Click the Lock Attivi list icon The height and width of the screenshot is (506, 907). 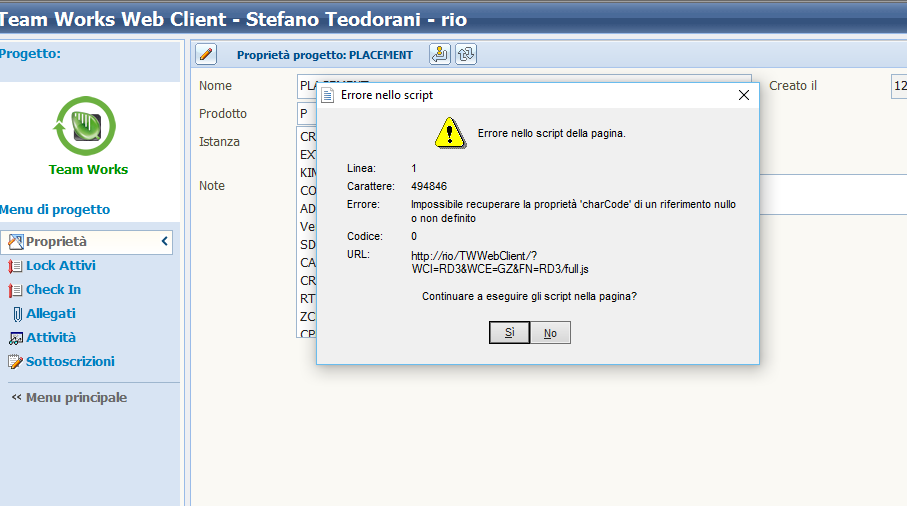[15, 266]
